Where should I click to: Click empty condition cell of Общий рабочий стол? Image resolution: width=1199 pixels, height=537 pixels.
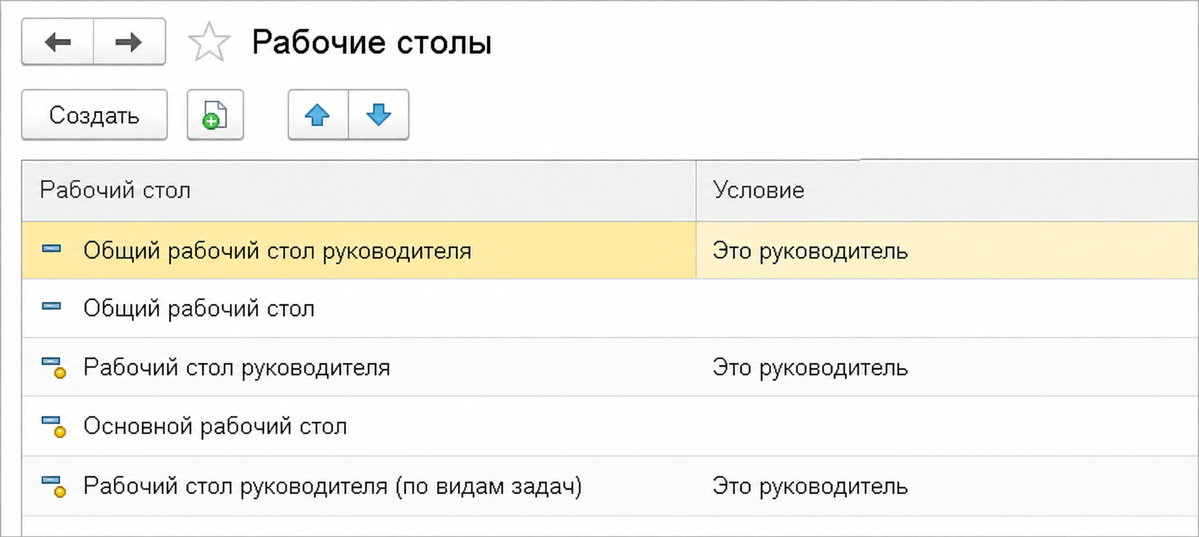(947, 309)
